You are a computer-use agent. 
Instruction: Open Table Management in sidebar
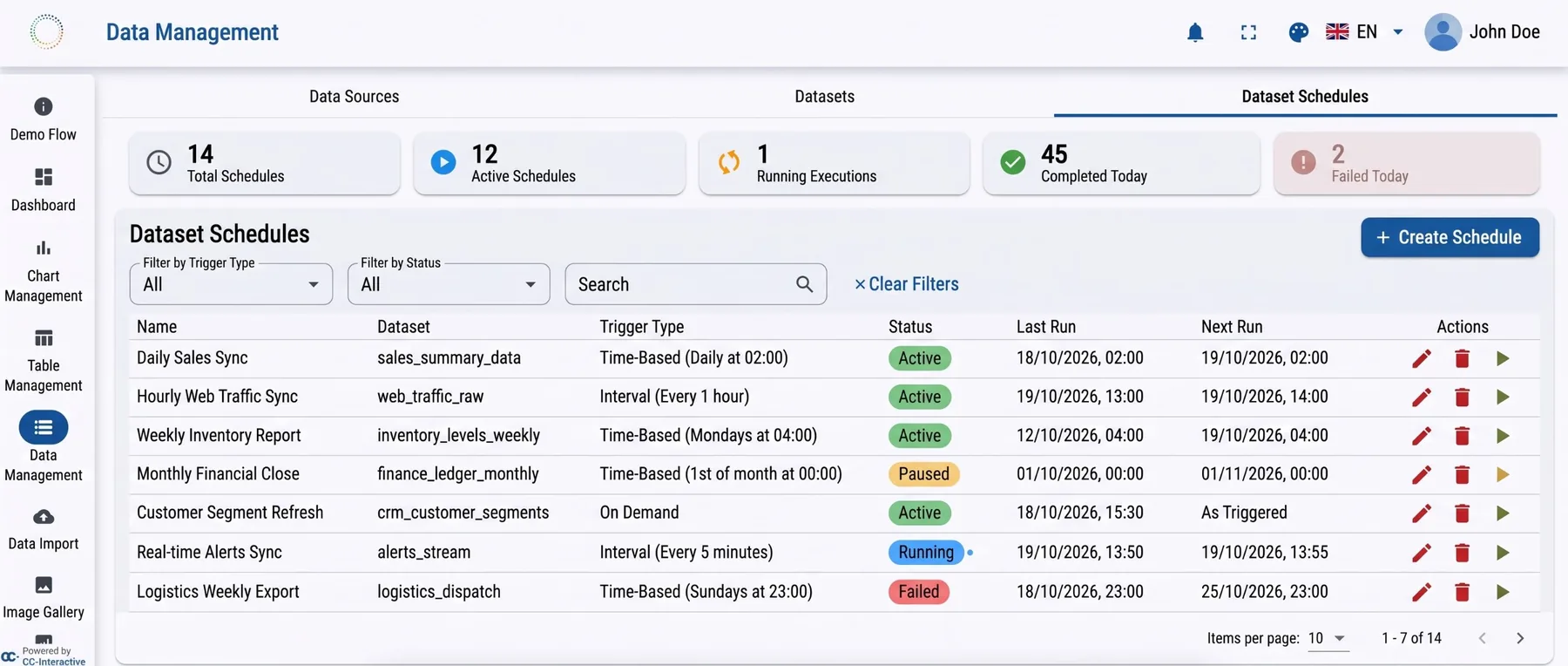point(44,361)
